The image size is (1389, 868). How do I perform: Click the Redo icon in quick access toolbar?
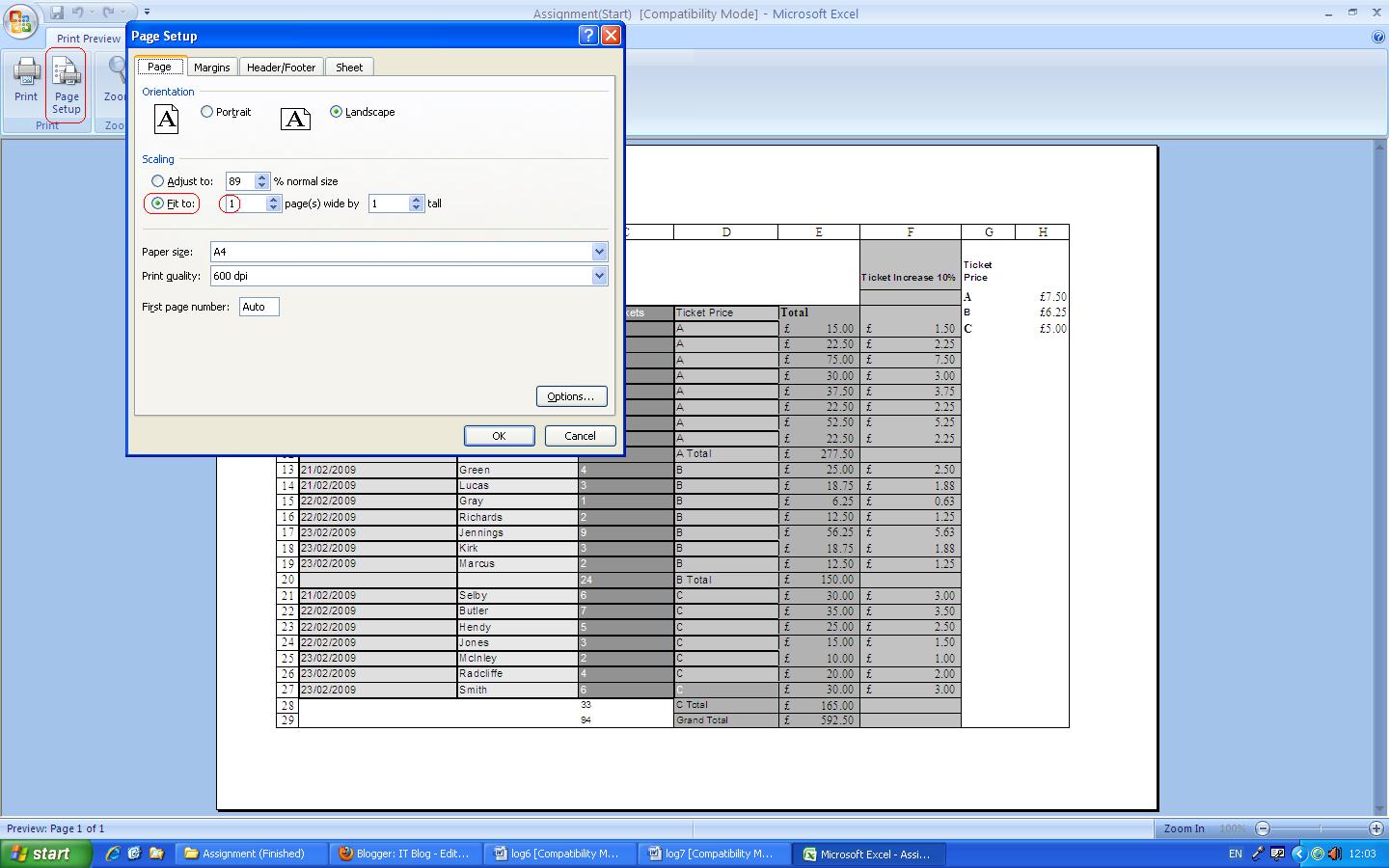pos(108,13)
